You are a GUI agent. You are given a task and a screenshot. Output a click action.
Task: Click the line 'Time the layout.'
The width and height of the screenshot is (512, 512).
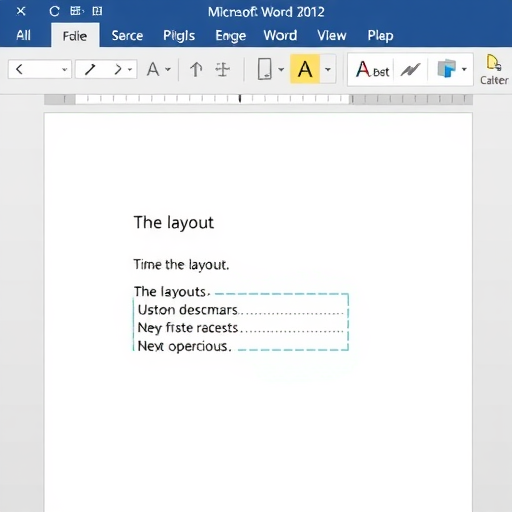pyautogui.click(x=181, y=265)
